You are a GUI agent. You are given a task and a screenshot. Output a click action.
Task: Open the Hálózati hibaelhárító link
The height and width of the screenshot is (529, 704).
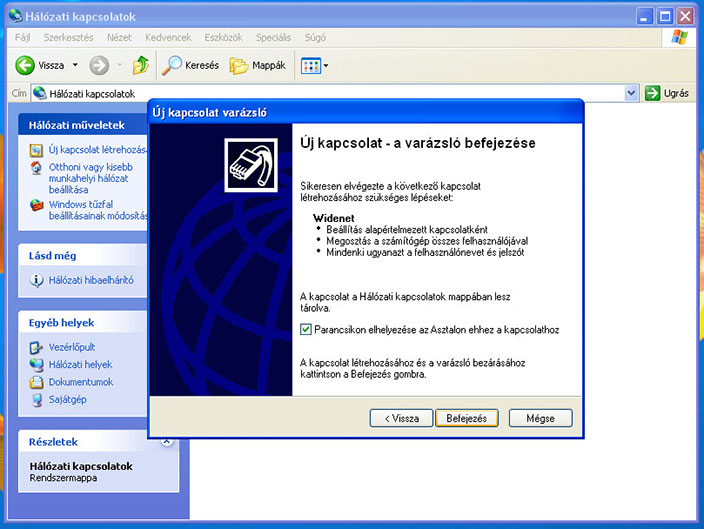(x=91, y=280)
